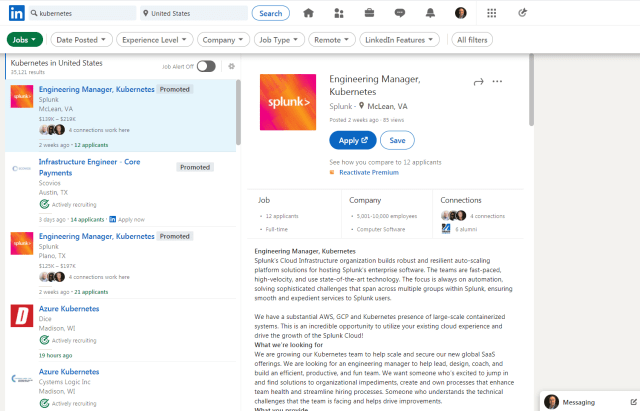Click the Search button

click(271, 13)
